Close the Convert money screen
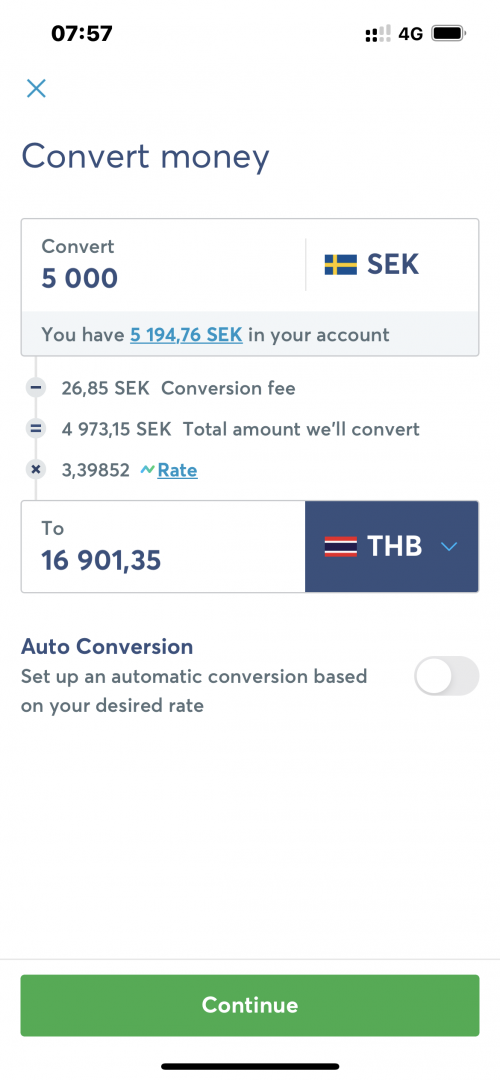Viewport: 500px width, 1080px height. pos(36,88)
